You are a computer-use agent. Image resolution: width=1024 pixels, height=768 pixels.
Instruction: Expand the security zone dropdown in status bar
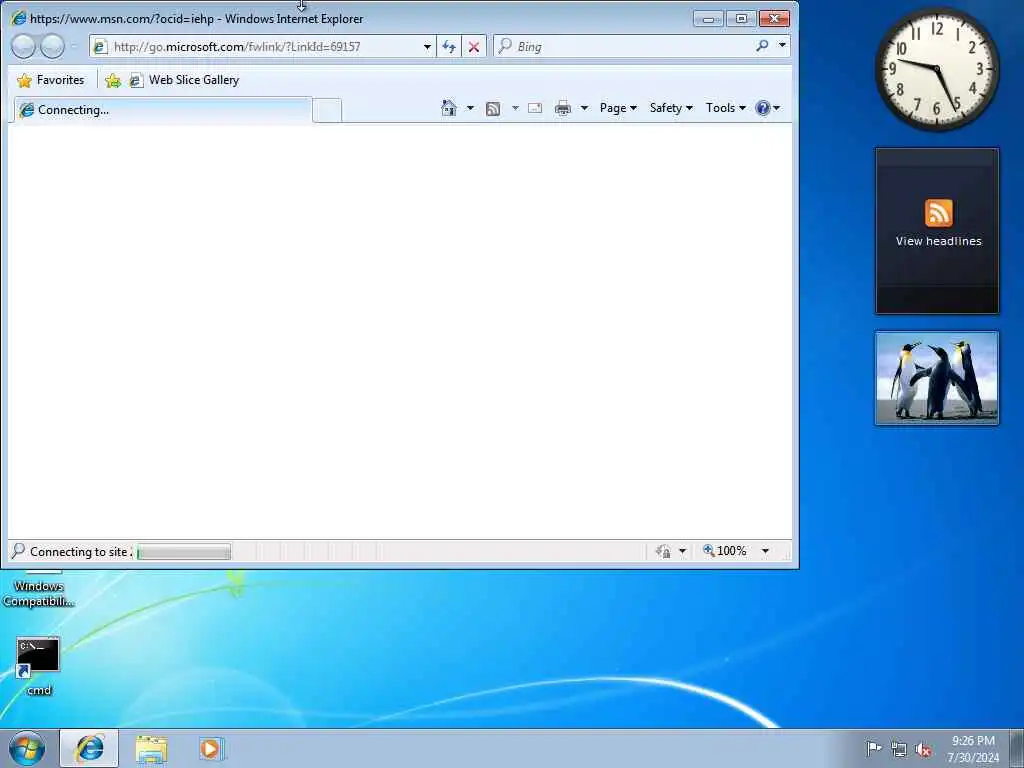point(682,551)
